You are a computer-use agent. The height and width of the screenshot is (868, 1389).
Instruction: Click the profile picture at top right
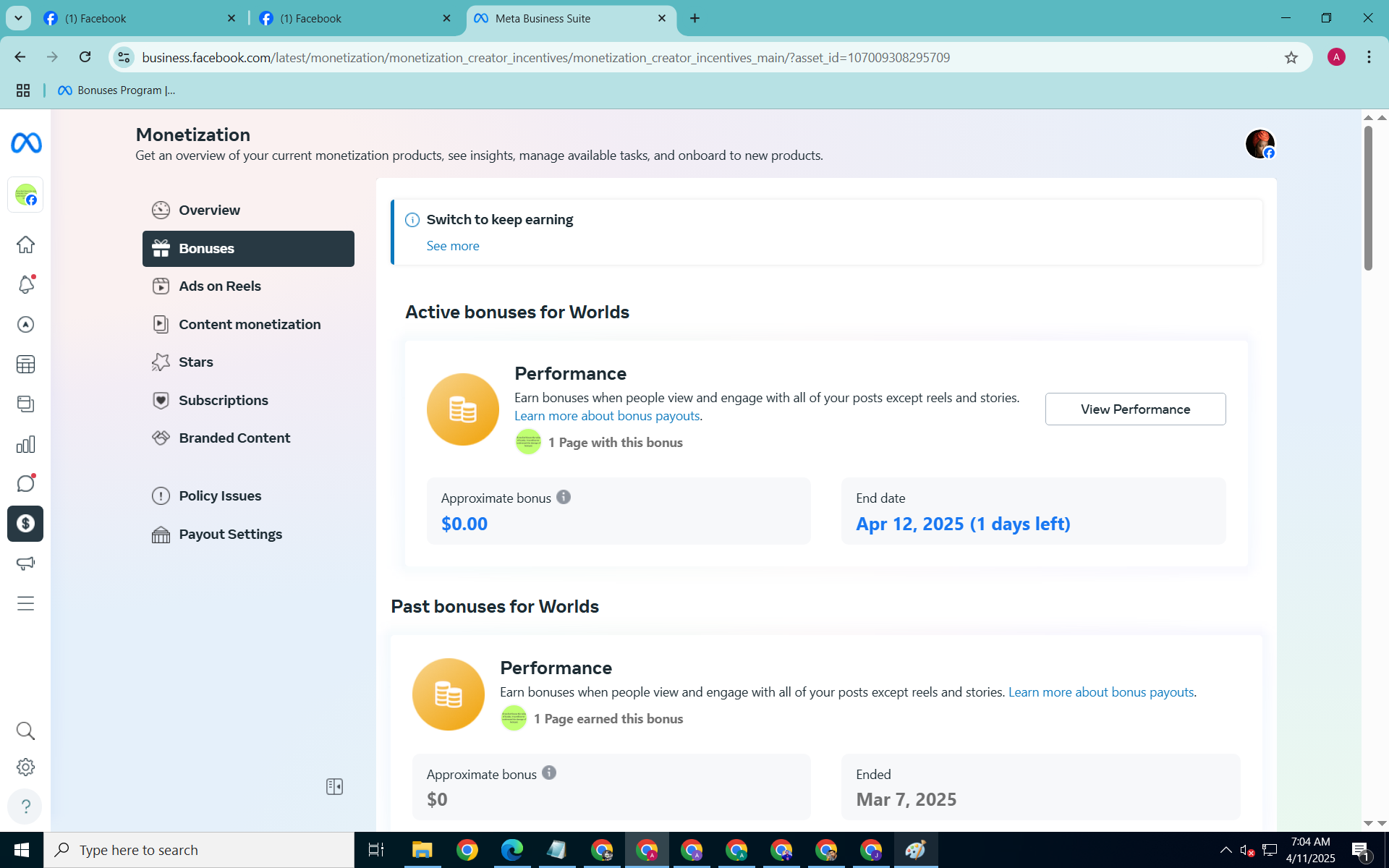(x=1260, y=144)
